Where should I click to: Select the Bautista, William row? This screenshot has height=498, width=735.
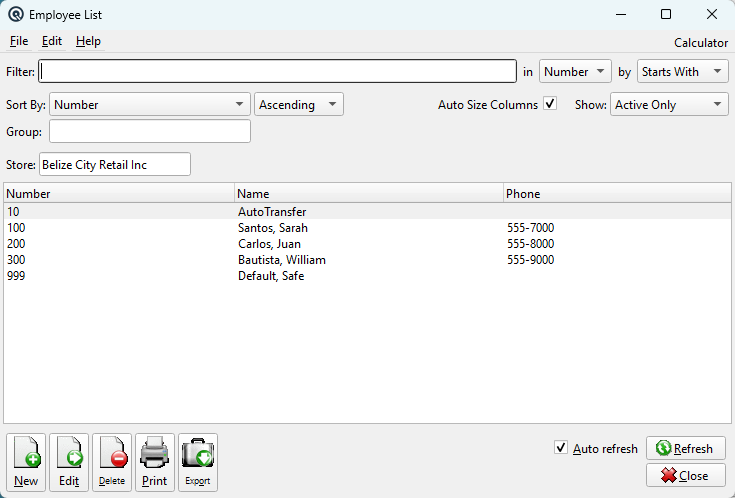368,260
